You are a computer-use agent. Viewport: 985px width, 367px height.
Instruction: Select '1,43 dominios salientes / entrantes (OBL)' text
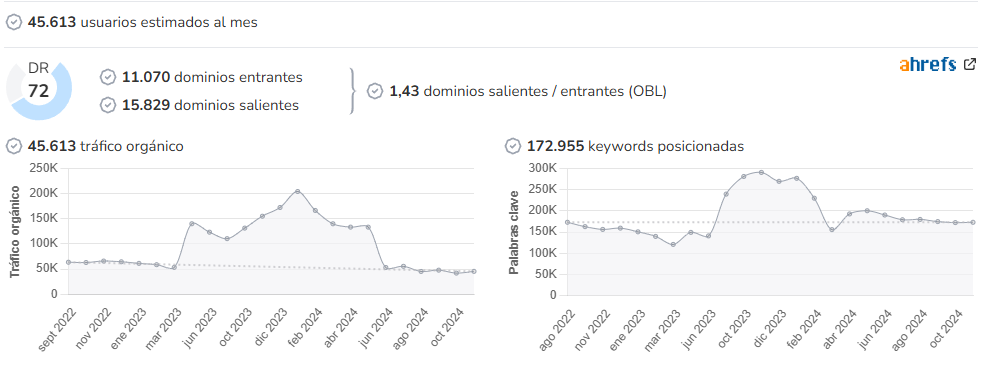pyautogui.click(x=528, y=91)
